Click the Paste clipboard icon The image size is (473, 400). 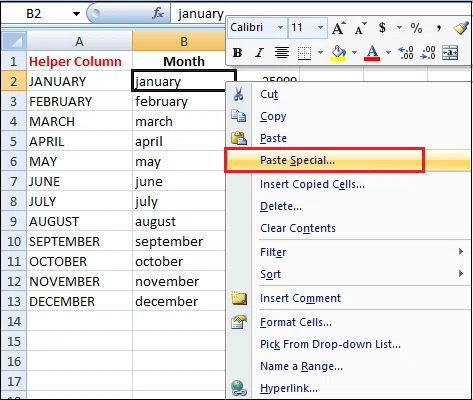coord(239,138)
